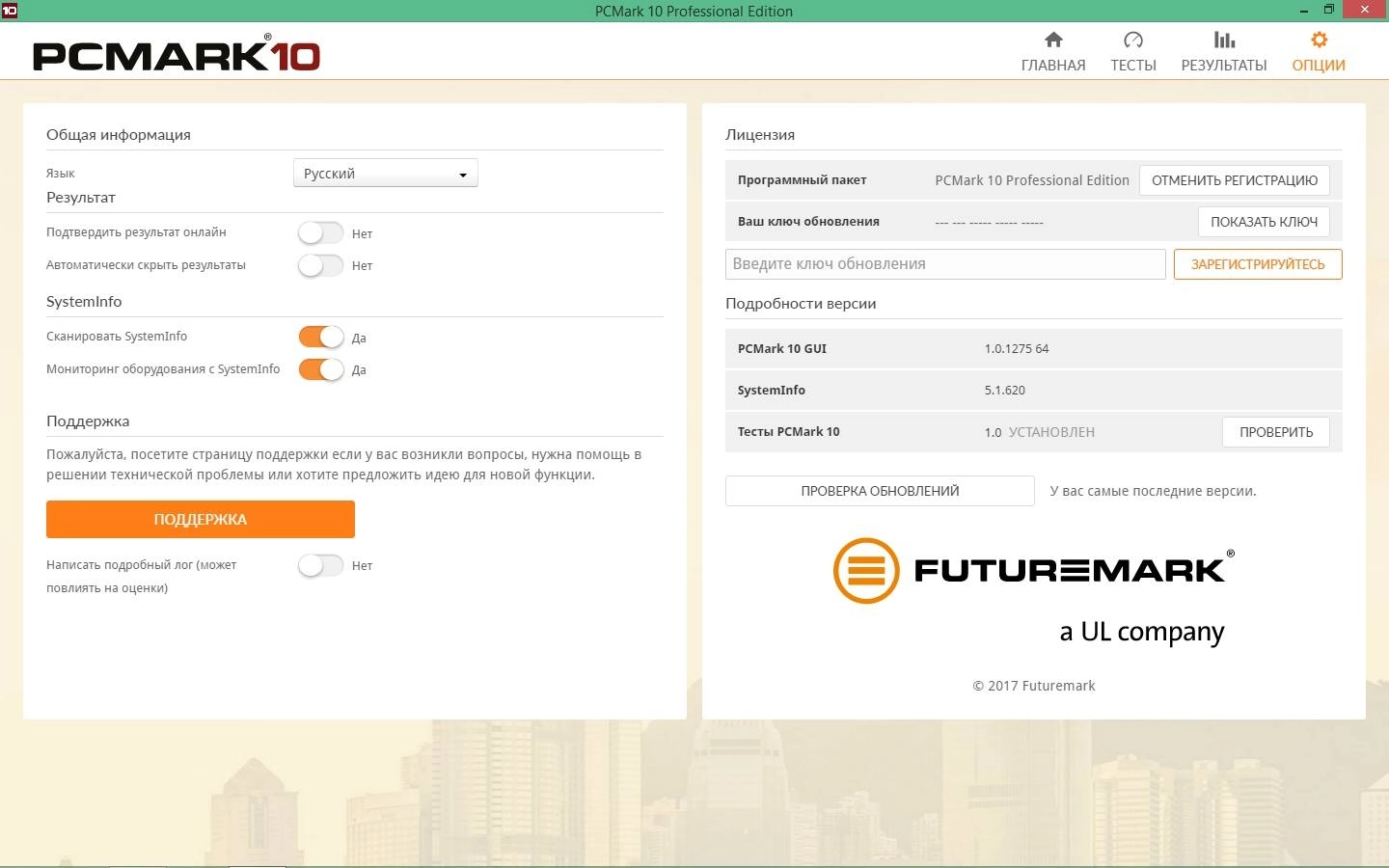Click ПРОВЕРИТЬ button for Тесты PCMark 10
1389x868 pixels.
point(1276,432)
